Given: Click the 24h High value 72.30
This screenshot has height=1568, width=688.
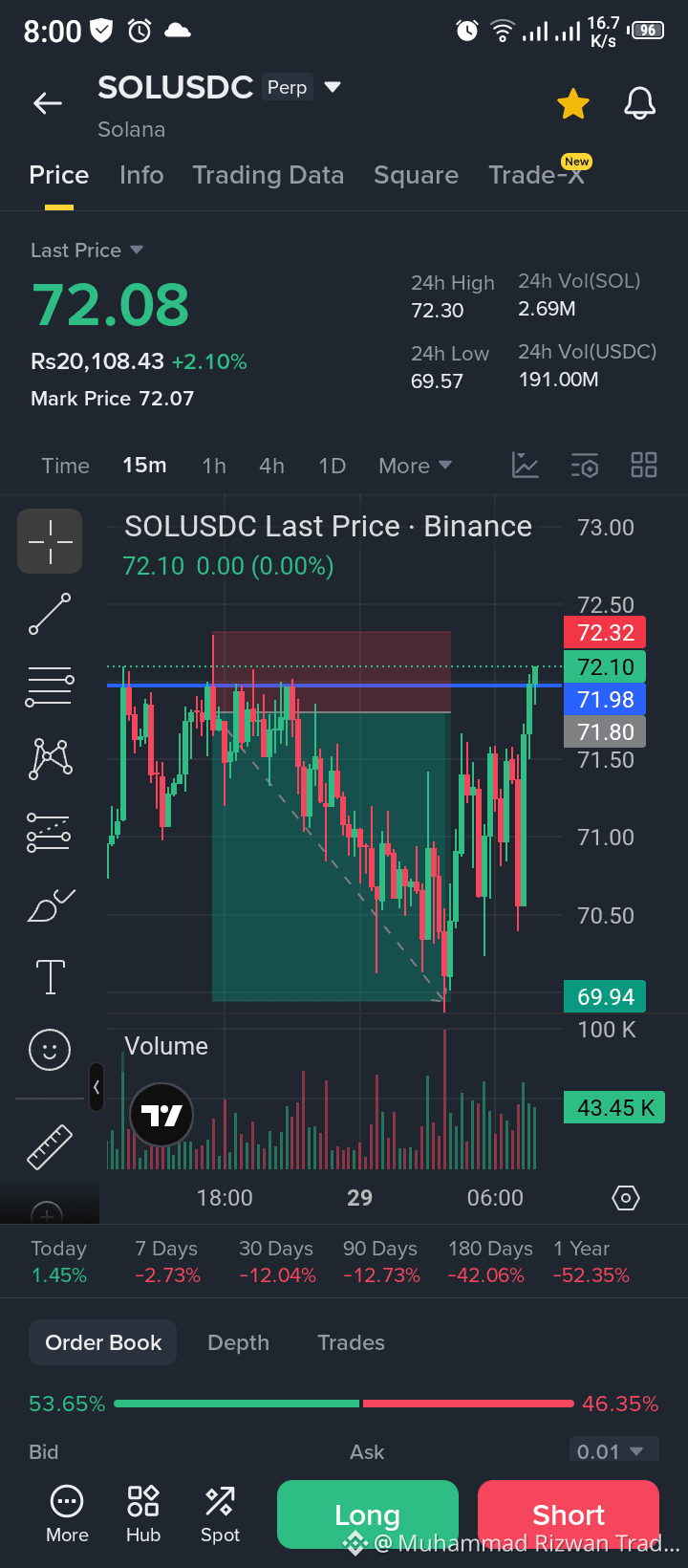Looking at the screenshot, I should tap(437, 311).
